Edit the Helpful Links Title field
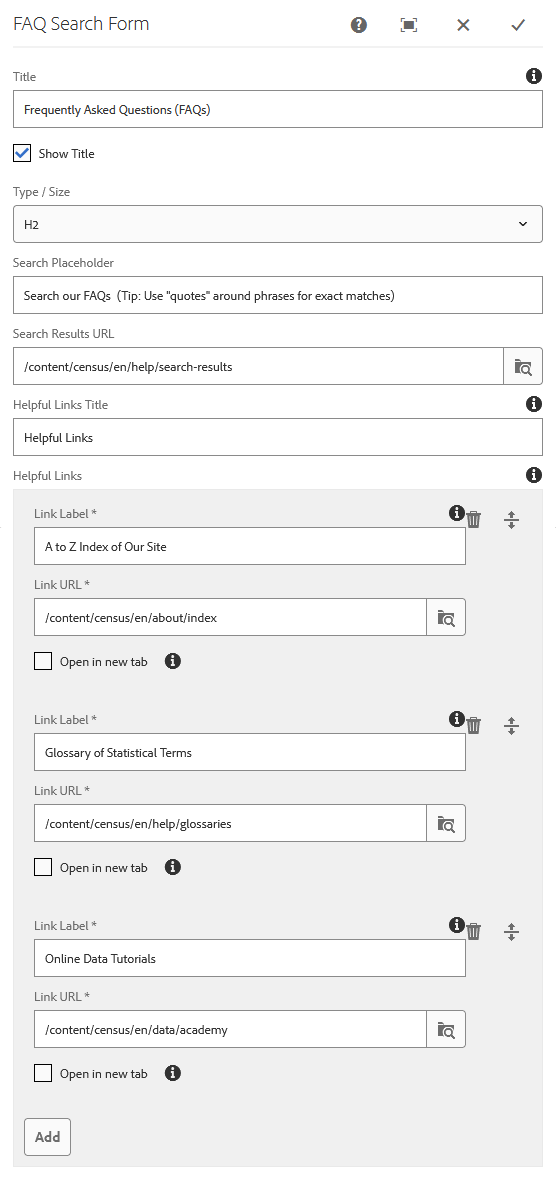The height and width of the screenshot is (1184, 556). click(277, 437)
